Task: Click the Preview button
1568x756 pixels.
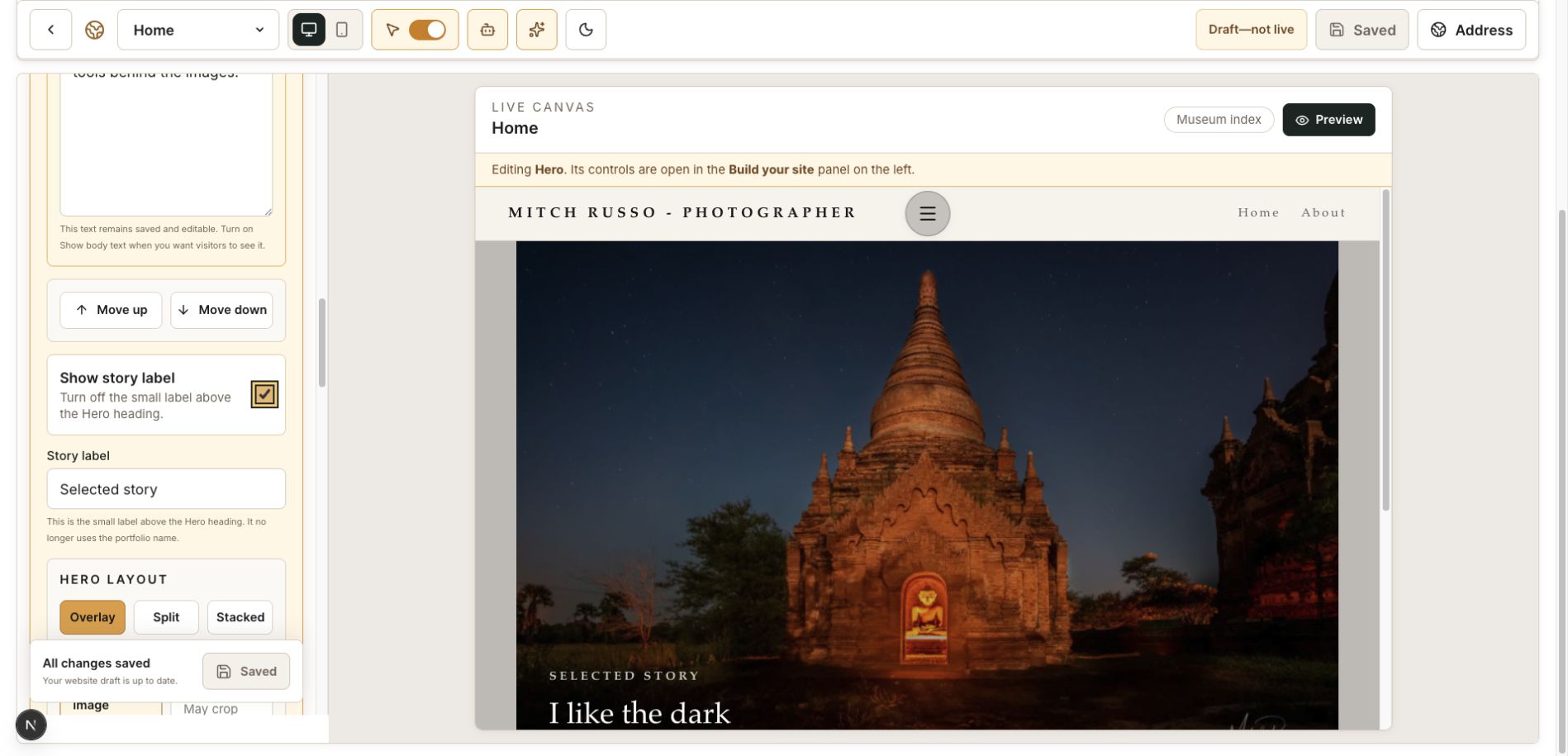Action: [1328, 120]
